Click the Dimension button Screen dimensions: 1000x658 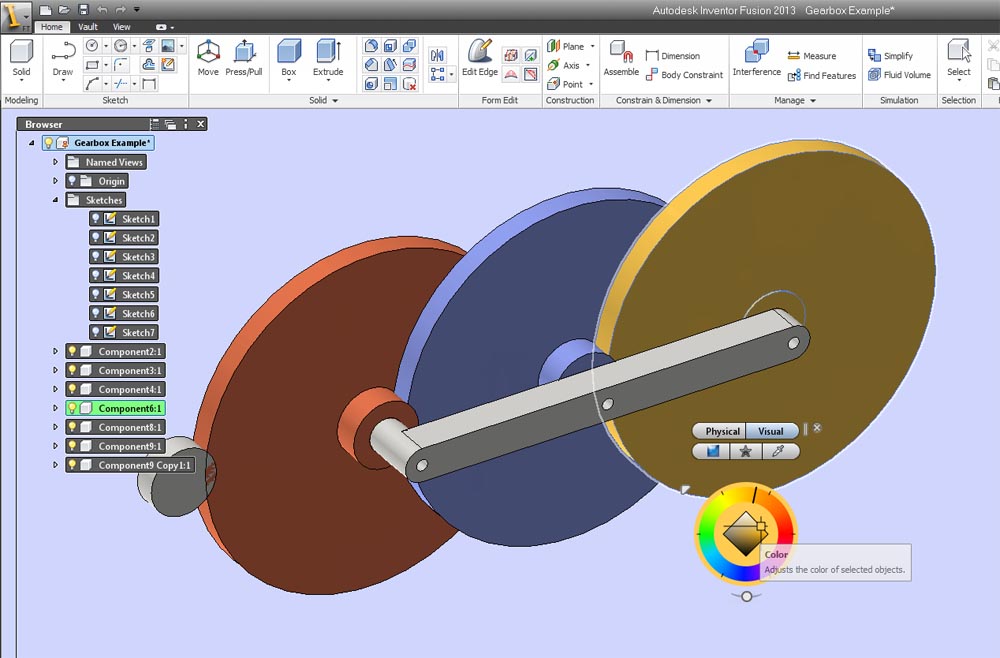pos(672,55)
